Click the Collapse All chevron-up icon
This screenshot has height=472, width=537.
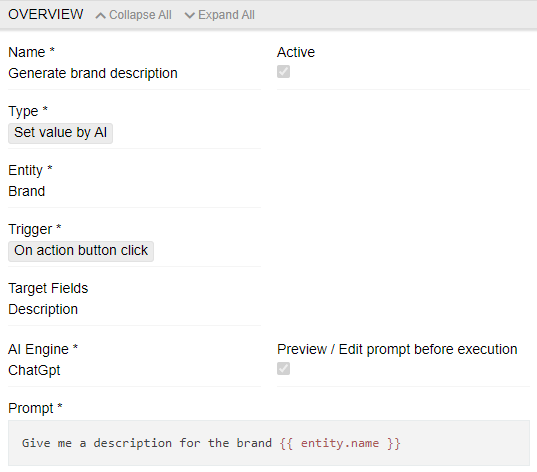[100, 16]
